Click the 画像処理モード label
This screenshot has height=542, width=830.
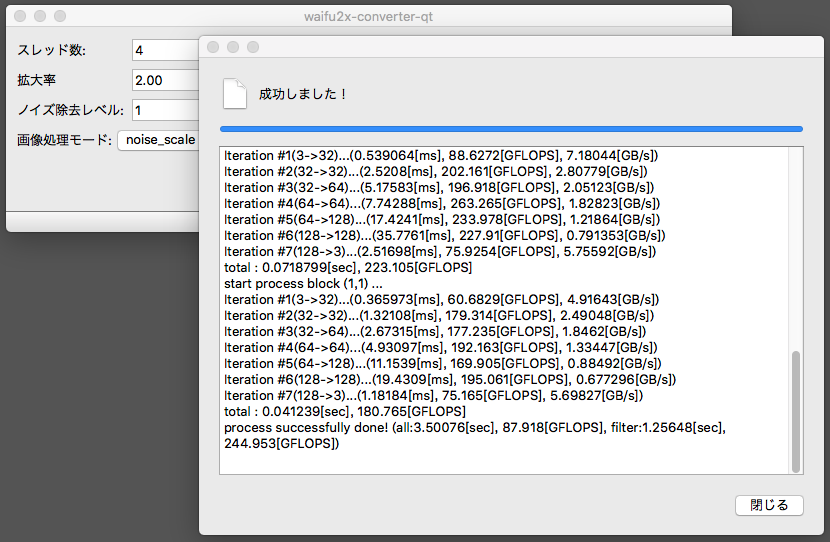coord(63,140)
